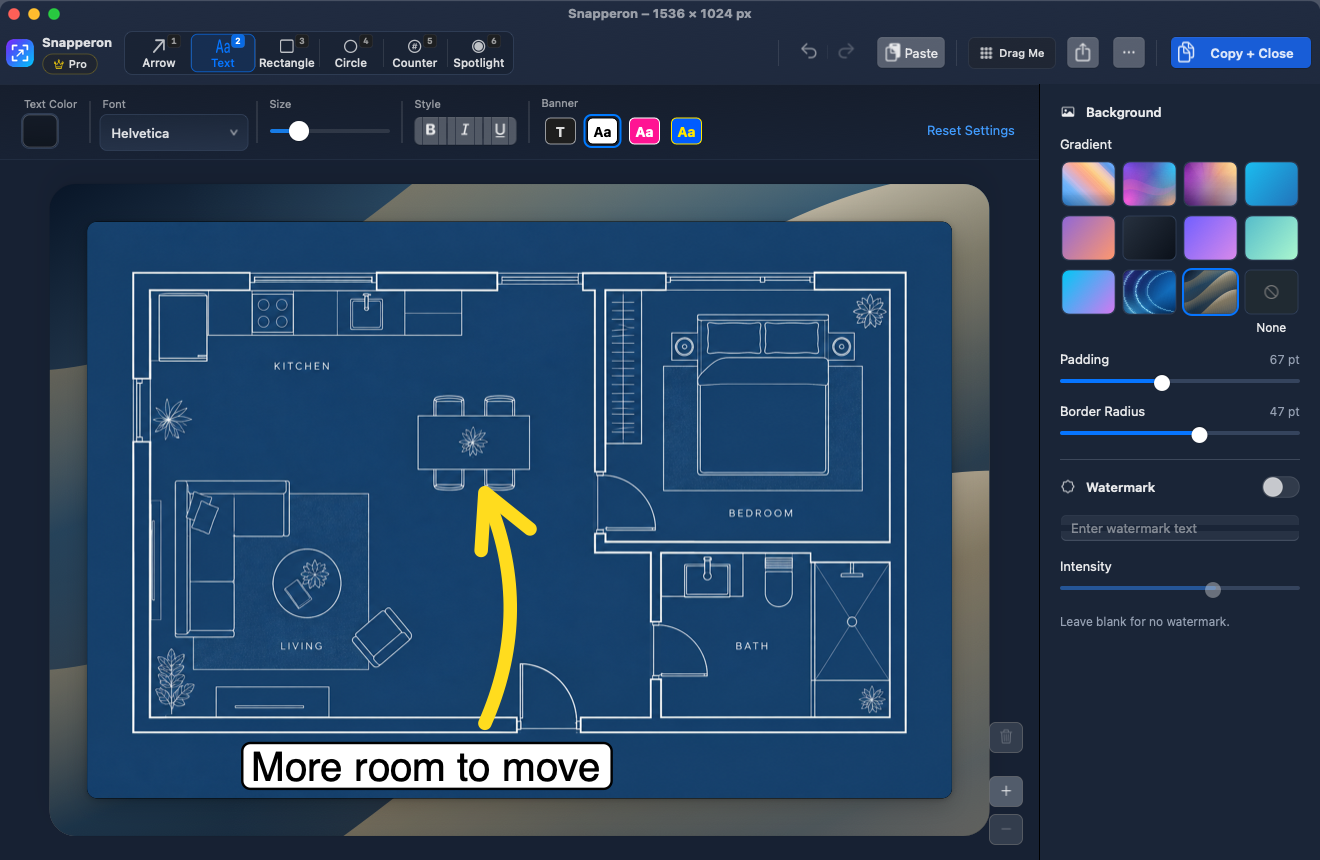Click Reset Settings link
Viewport: 1320px width, 860px height.
(970, 131)
